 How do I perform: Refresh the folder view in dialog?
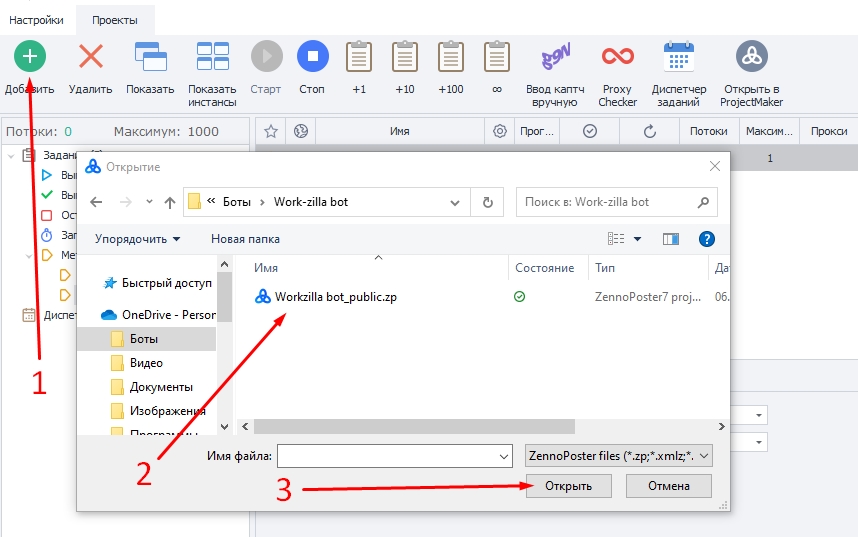(x=488, y=203)
